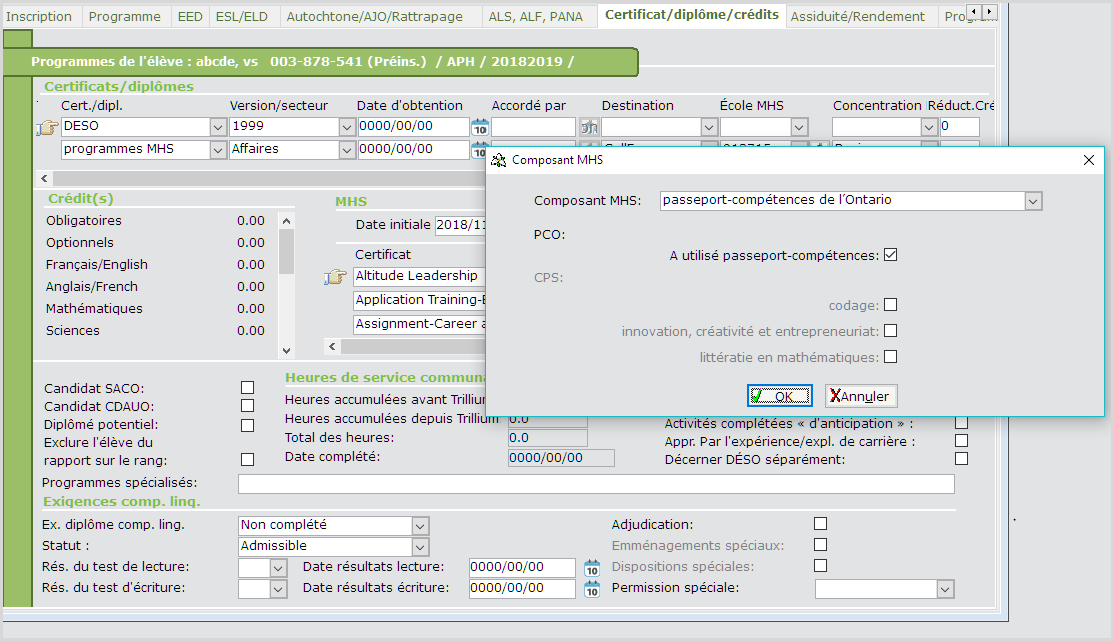Tick the Adjudication checkbox
1114x641 pixels.
[820, 524]
